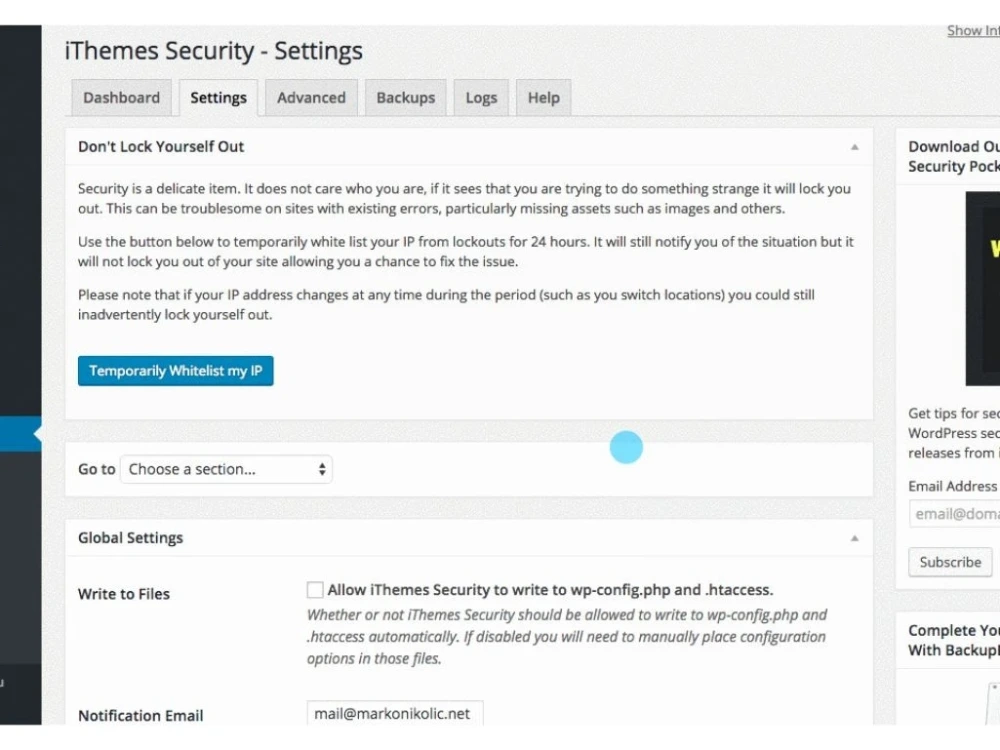This screenshot has width=1000, height=750.
Task: Collapse the Don't Lock Yourself Out panel arrow
Action: tap(854, 147)
